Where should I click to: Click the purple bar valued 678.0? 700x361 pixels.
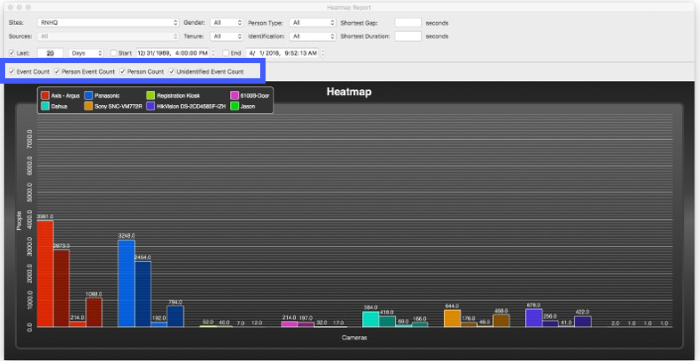[x=534, y=318]
